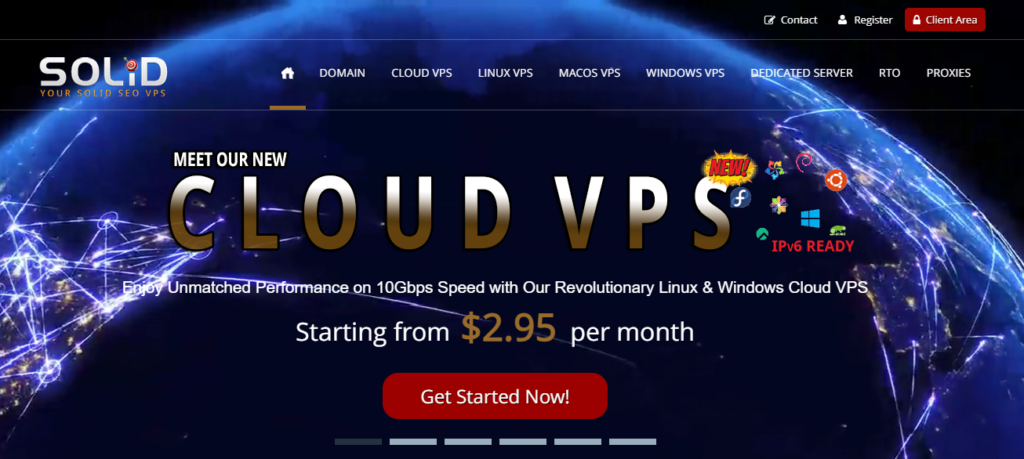Click the SOLID SEO VPS logo

pos(103,77)
